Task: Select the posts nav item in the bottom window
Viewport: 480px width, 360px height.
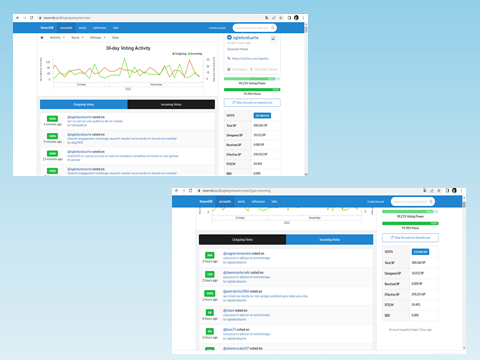Action: (241, 201)
